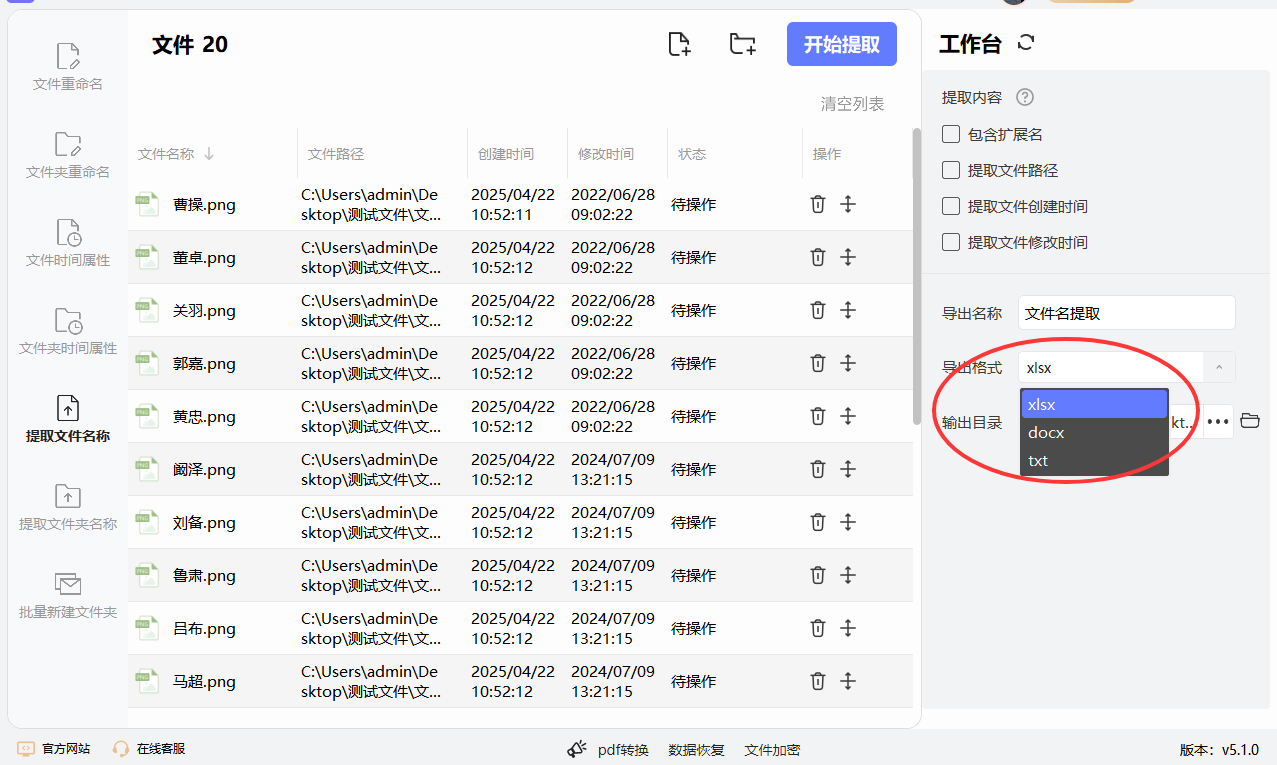The image size is (1277, 765).
Task: Click reorder icon on 关羽.png row
Action: (848, 310)
